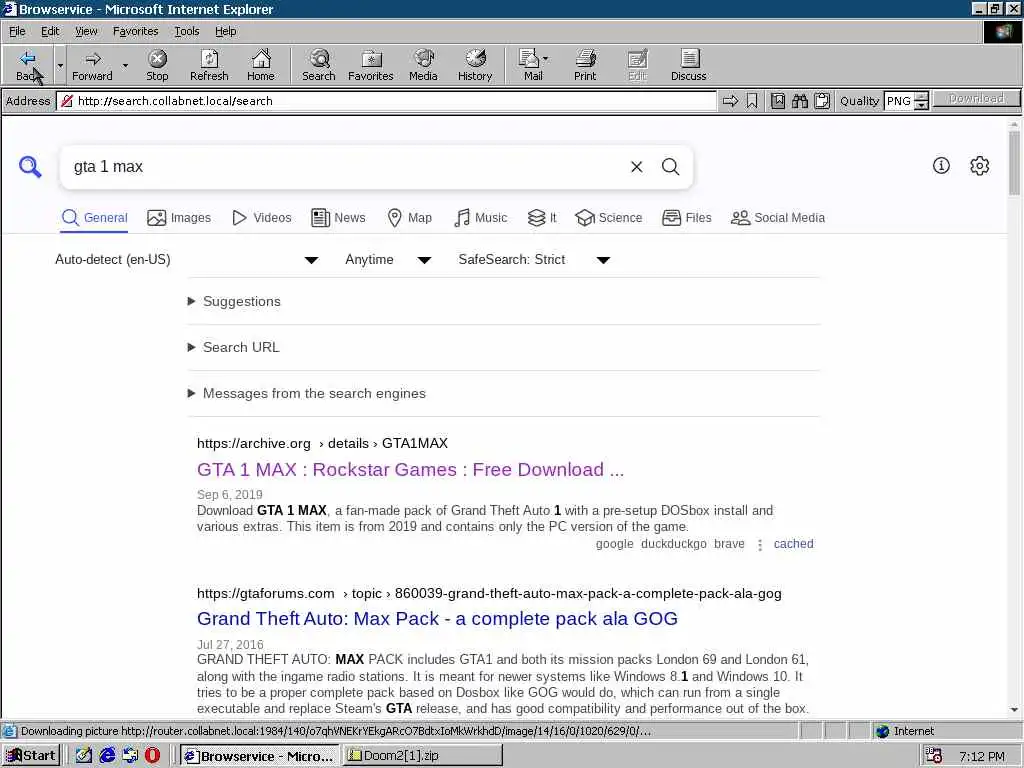Click the Start button on taskbar

coord(31,756)
